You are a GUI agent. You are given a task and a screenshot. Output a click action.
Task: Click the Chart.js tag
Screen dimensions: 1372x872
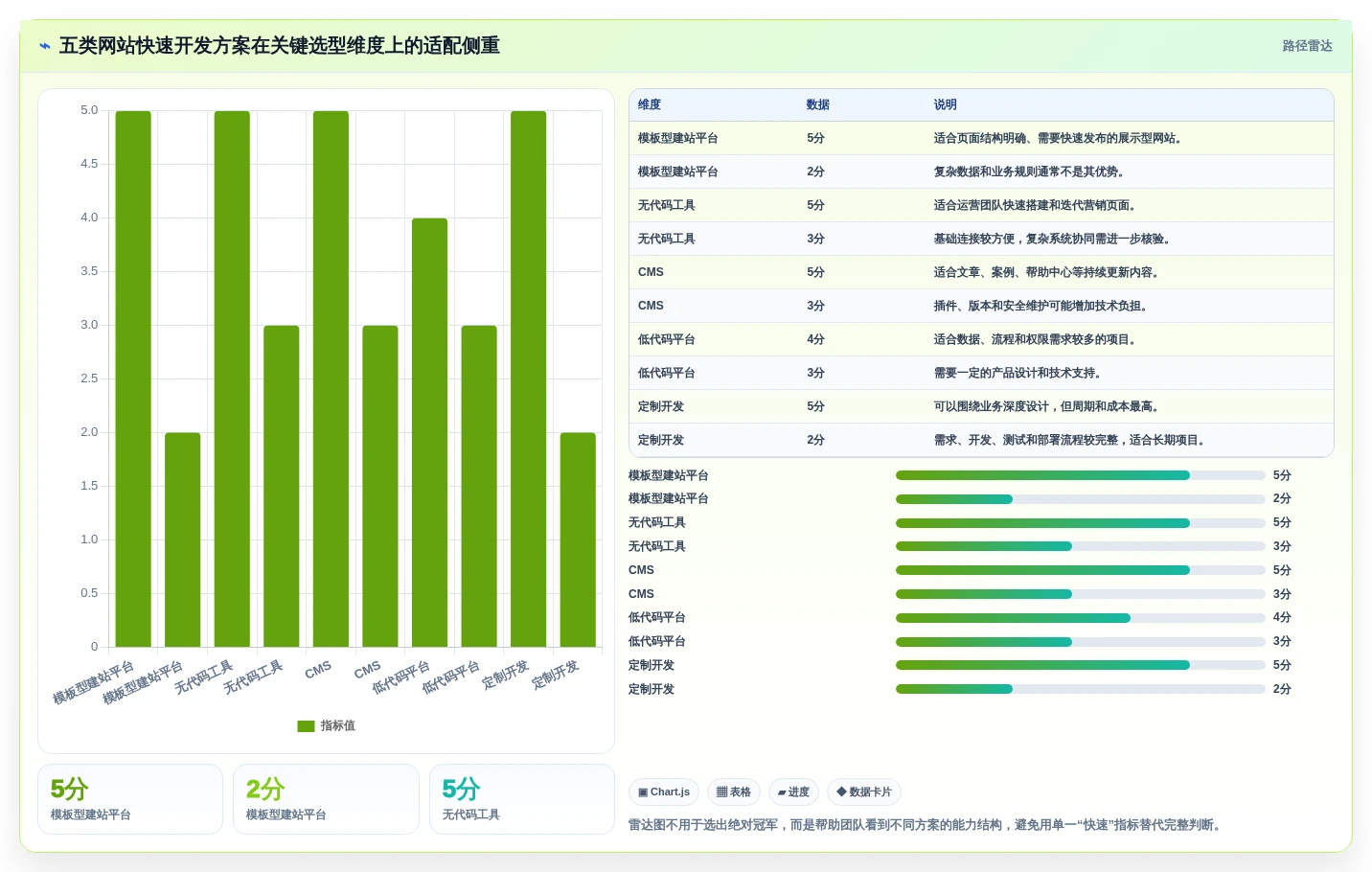click(664, 792)
